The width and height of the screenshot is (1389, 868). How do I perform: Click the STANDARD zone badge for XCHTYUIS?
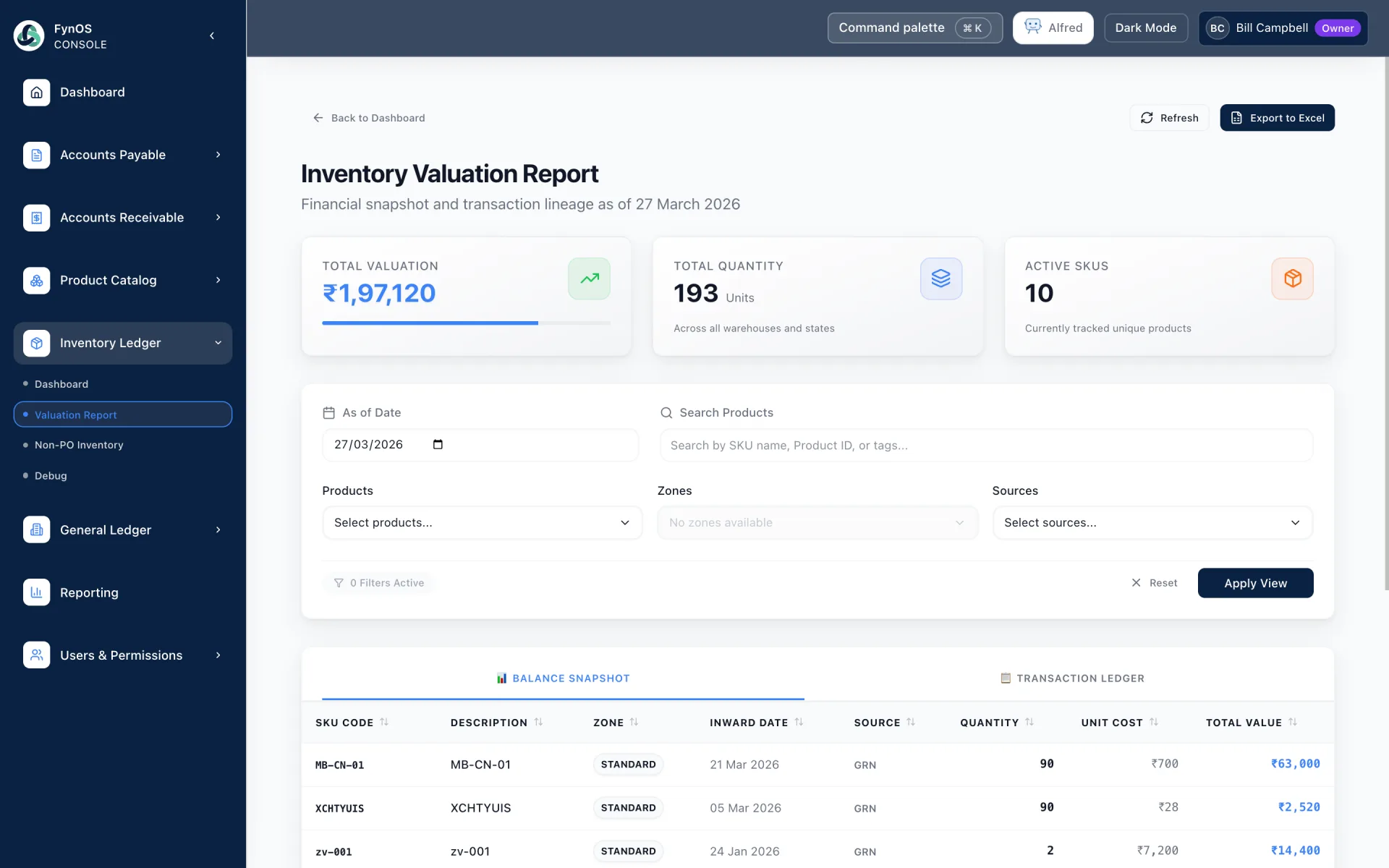pos(628,808)
